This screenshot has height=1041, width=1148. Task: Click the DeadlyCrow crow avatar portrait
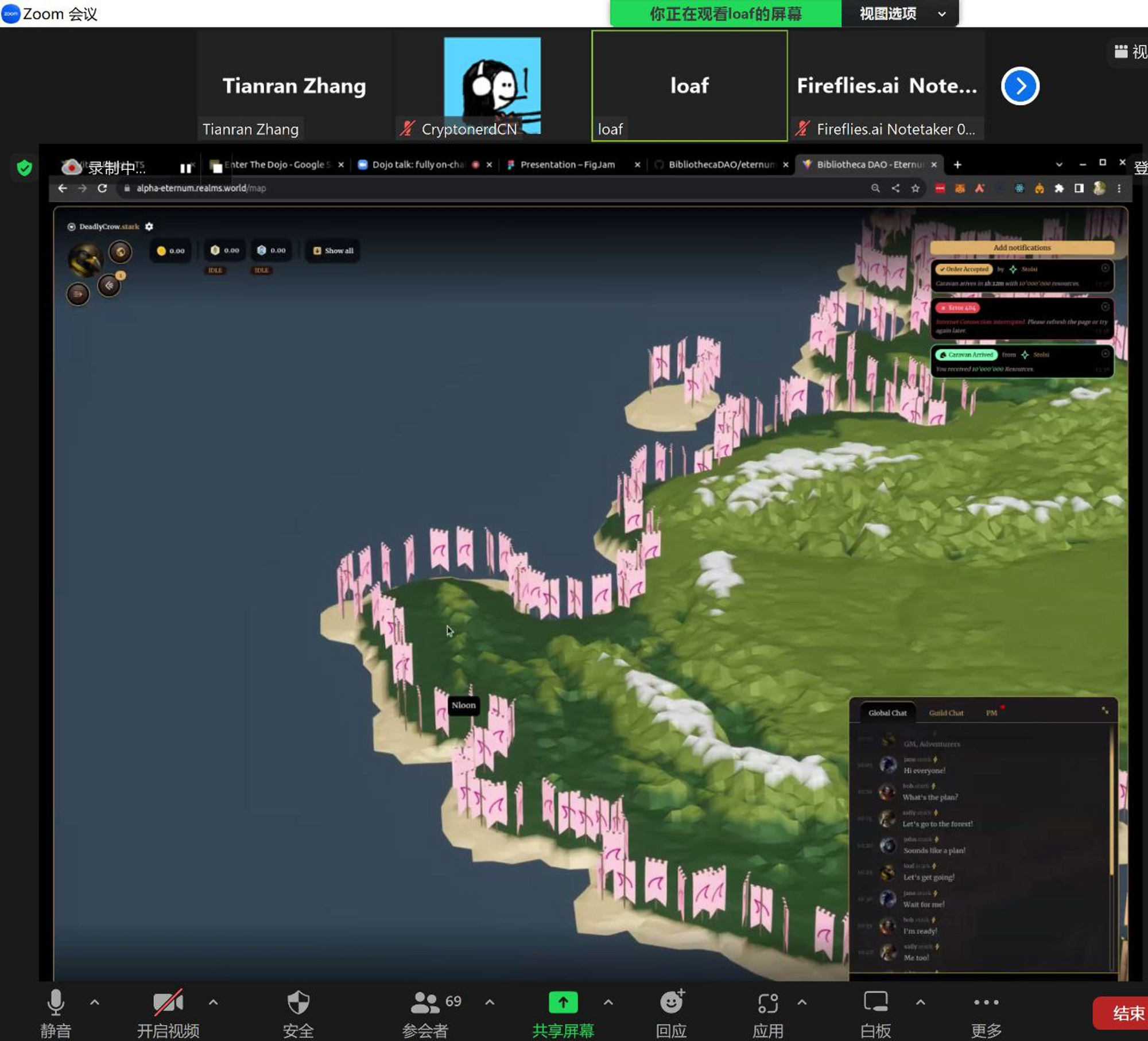tap(85, 259)
